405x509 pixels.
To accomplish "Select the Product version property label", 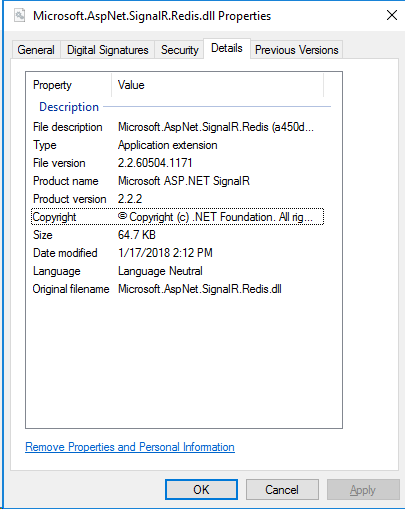I will (x=69, y=199).
